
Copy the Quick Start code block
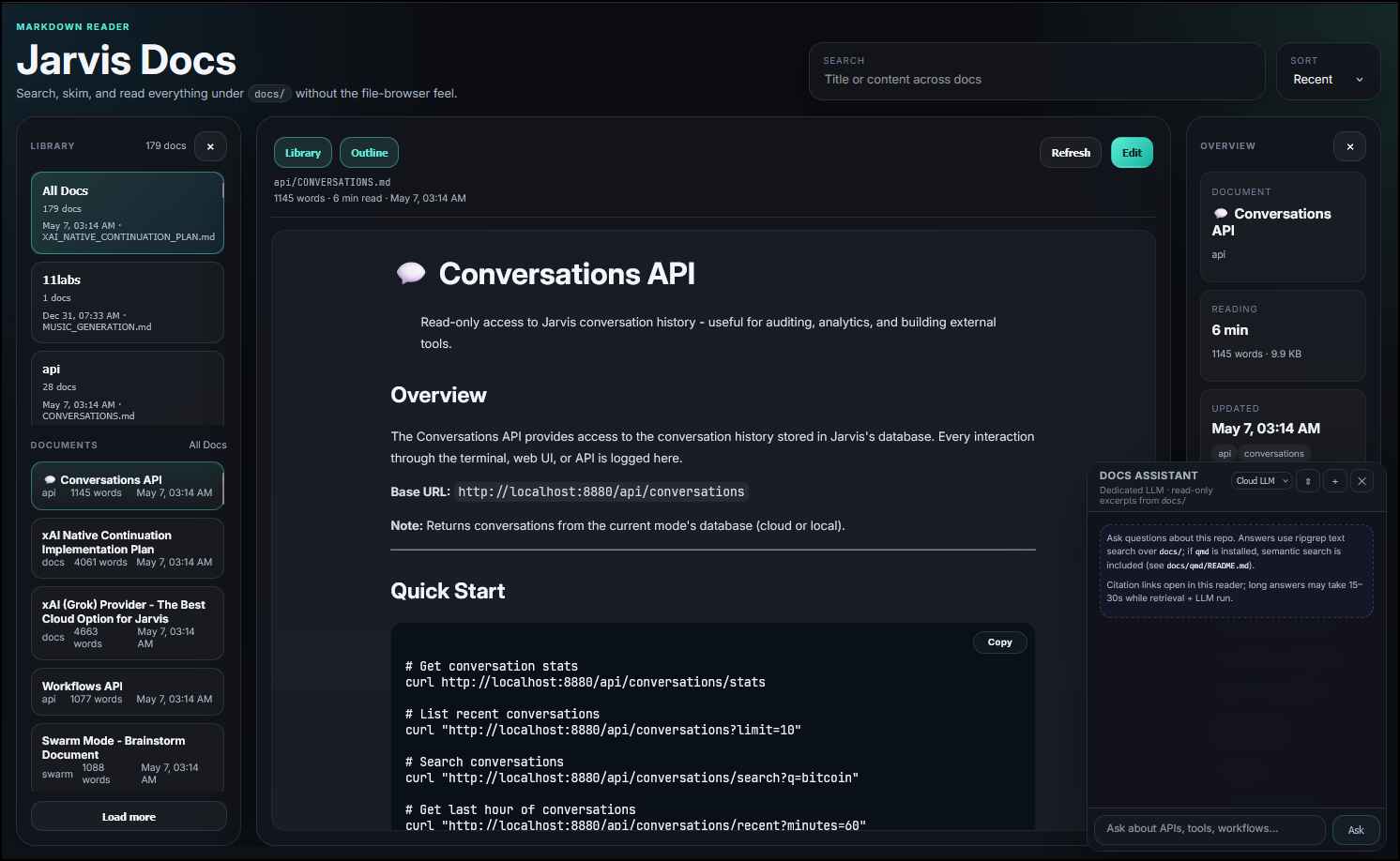pyautogui.click(x=999, y=642)
